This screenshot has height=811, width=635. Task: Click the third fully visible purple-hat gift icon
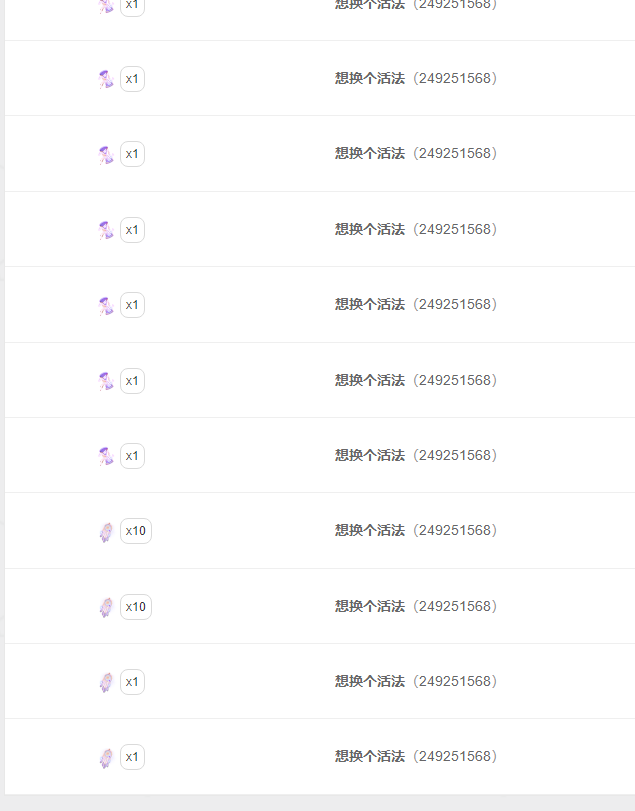106,230
